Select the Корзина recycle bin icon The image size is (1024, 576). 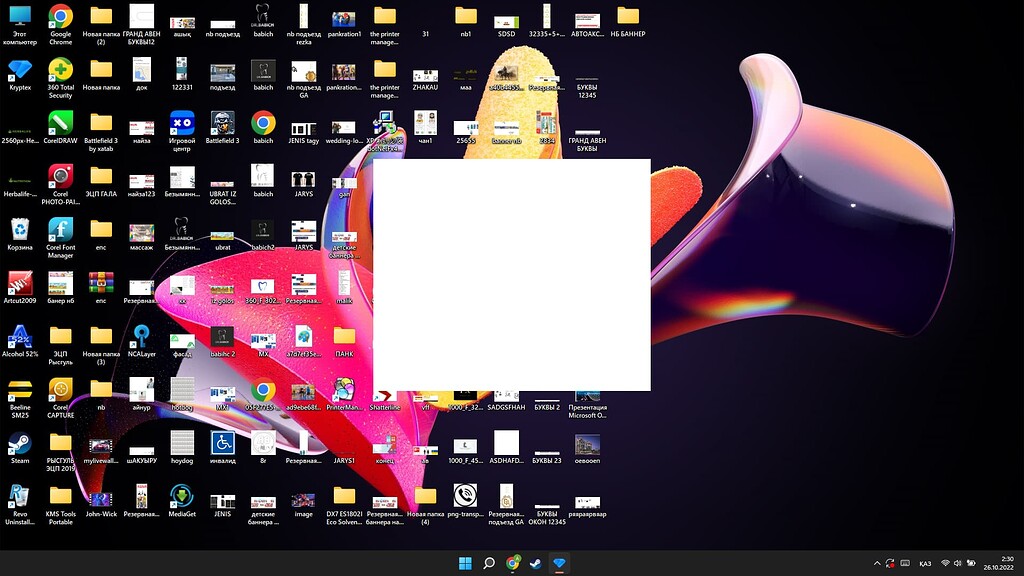pos(20,230)
